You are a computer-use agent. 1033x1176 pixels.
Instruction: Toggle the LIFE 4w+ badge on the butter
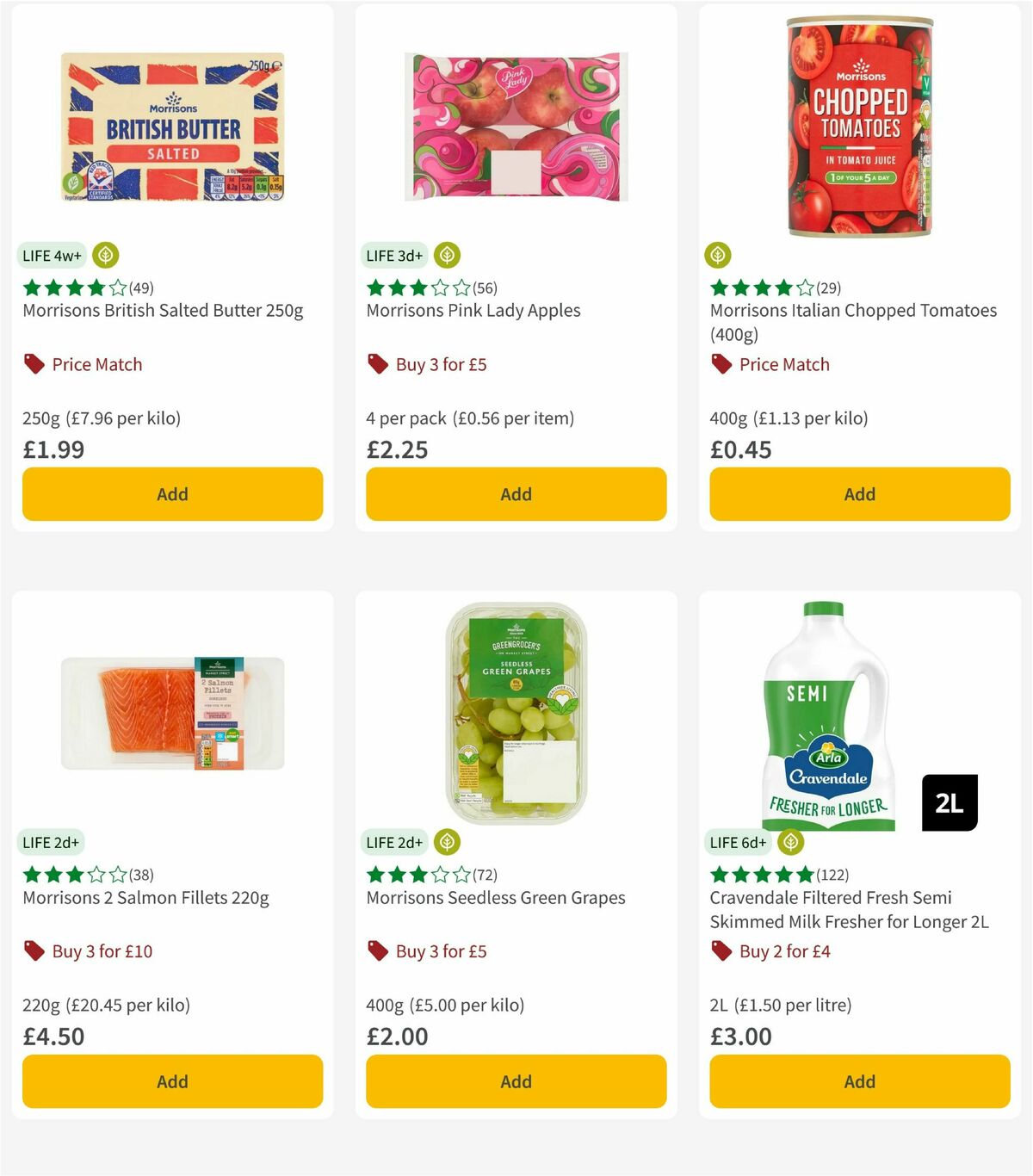(x=52, y=255)
